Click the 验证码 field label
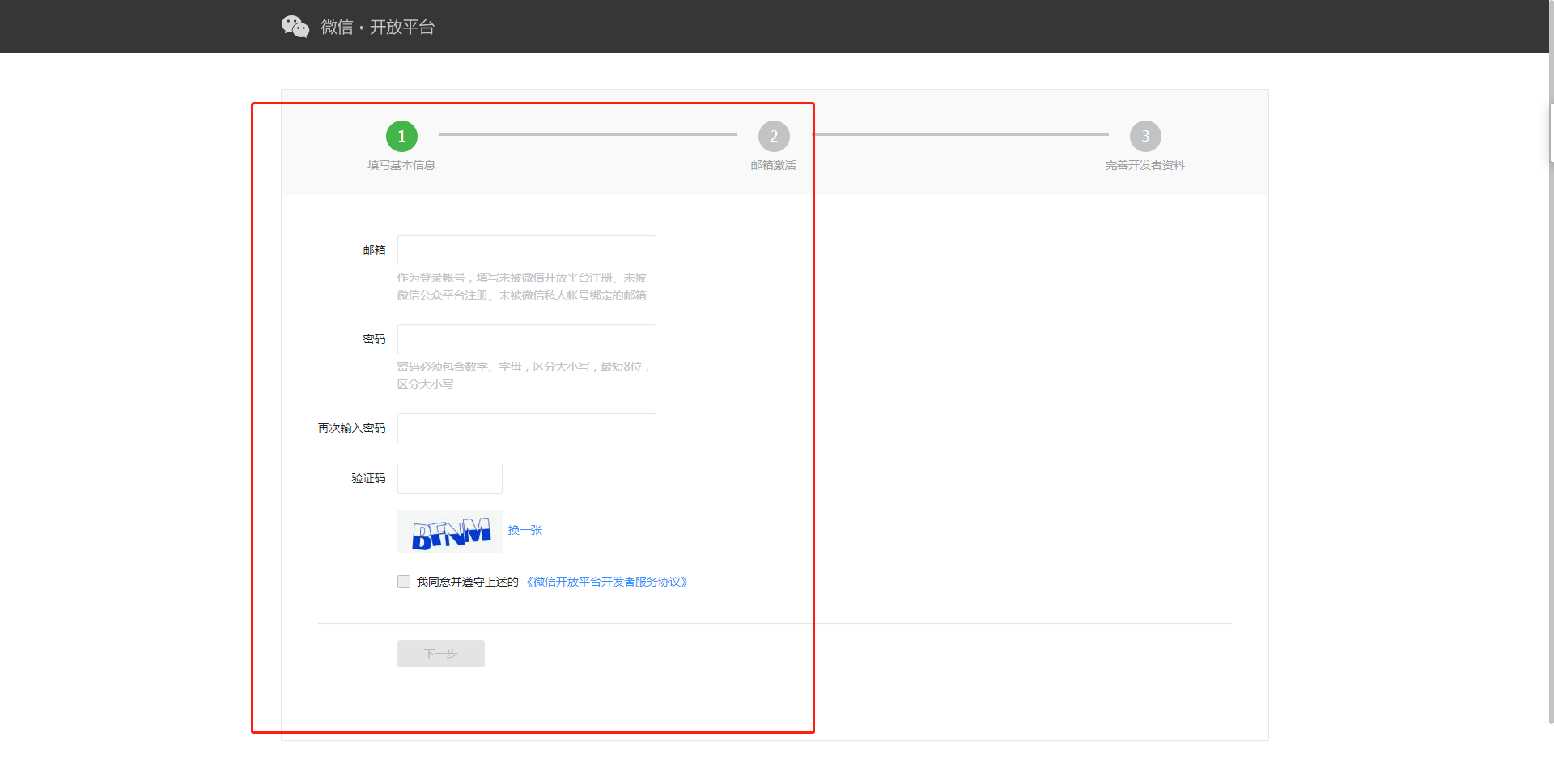Viewport: 1554px width, 784px height. point(368,478)
